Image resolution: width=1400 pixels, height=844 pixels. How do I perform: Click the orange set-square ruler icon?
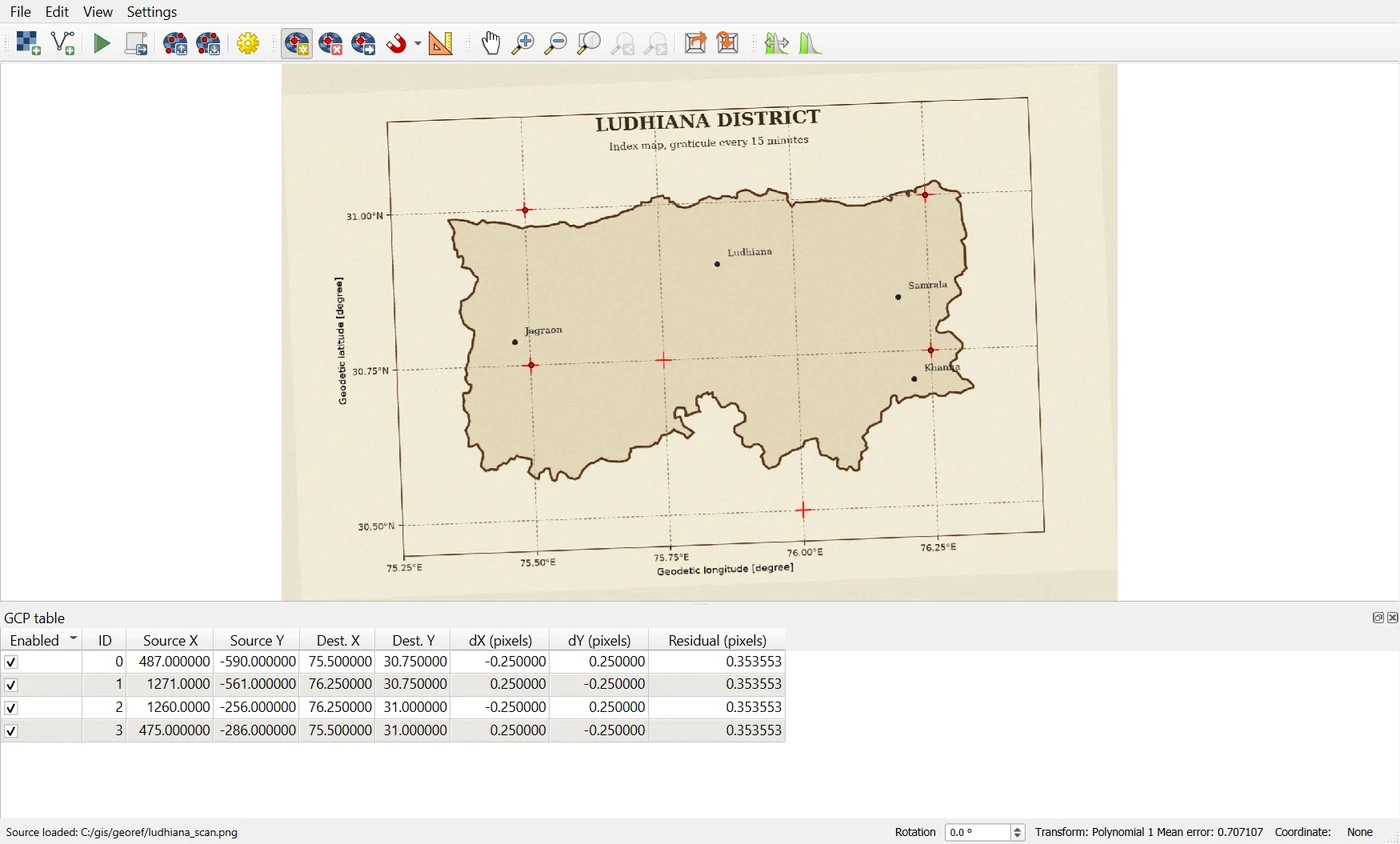[441, 43]
